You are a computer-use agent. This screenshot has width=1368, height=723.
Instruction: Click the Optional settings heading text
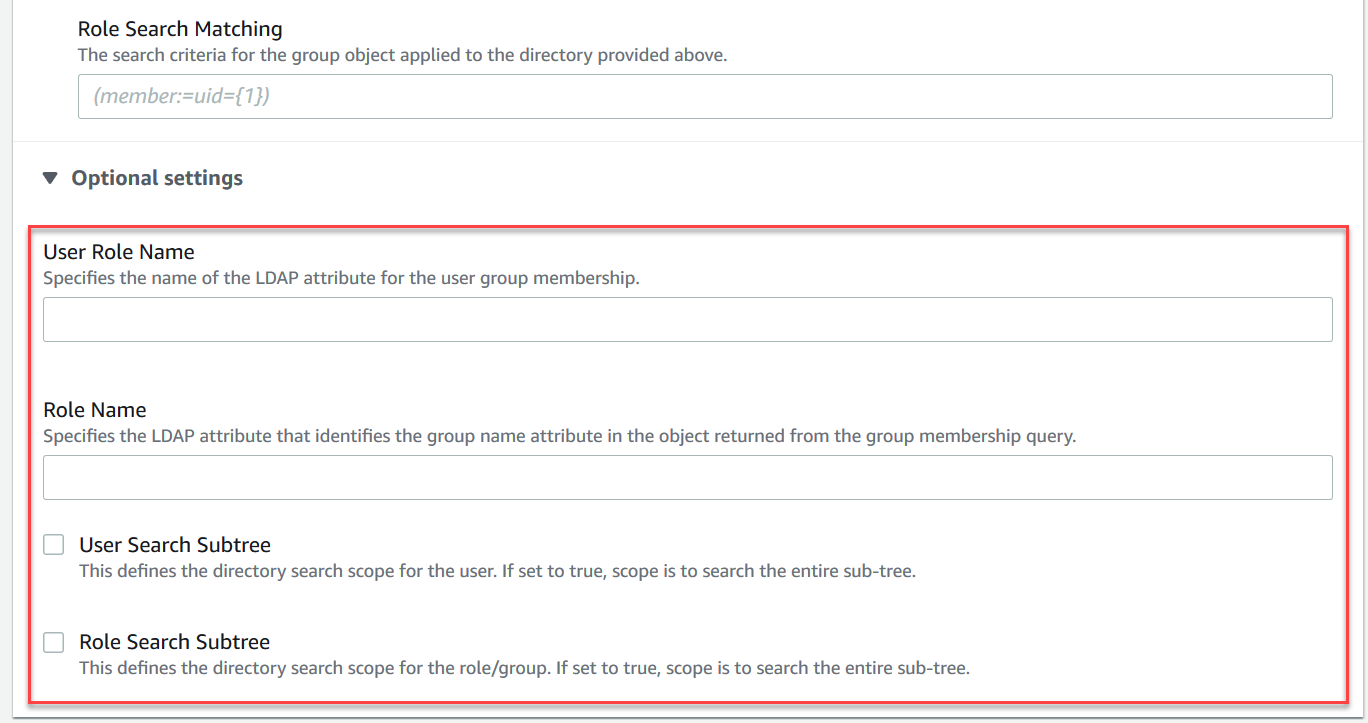[x=156, y=177]
